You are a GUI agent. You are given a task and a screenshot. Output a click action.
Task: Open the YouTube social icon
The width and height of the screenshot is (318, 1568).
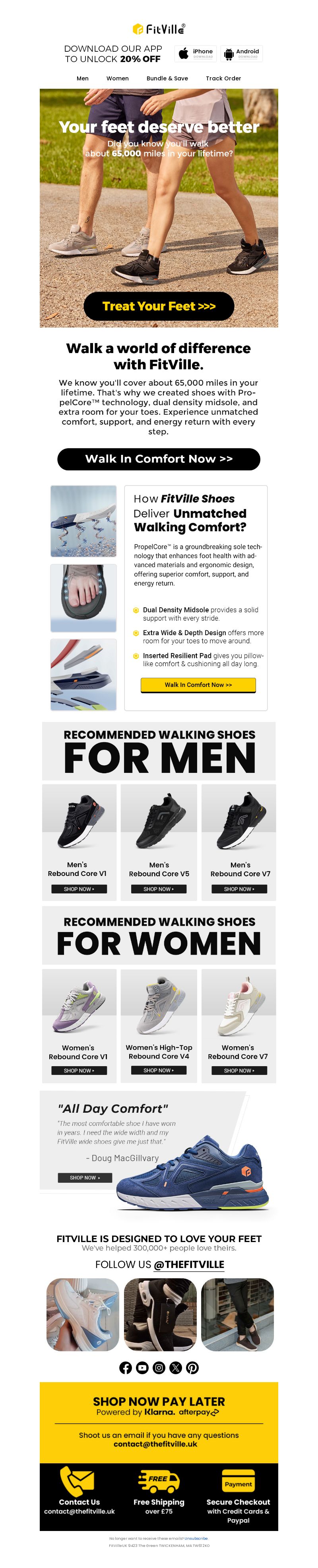[x=142, y=1368]
